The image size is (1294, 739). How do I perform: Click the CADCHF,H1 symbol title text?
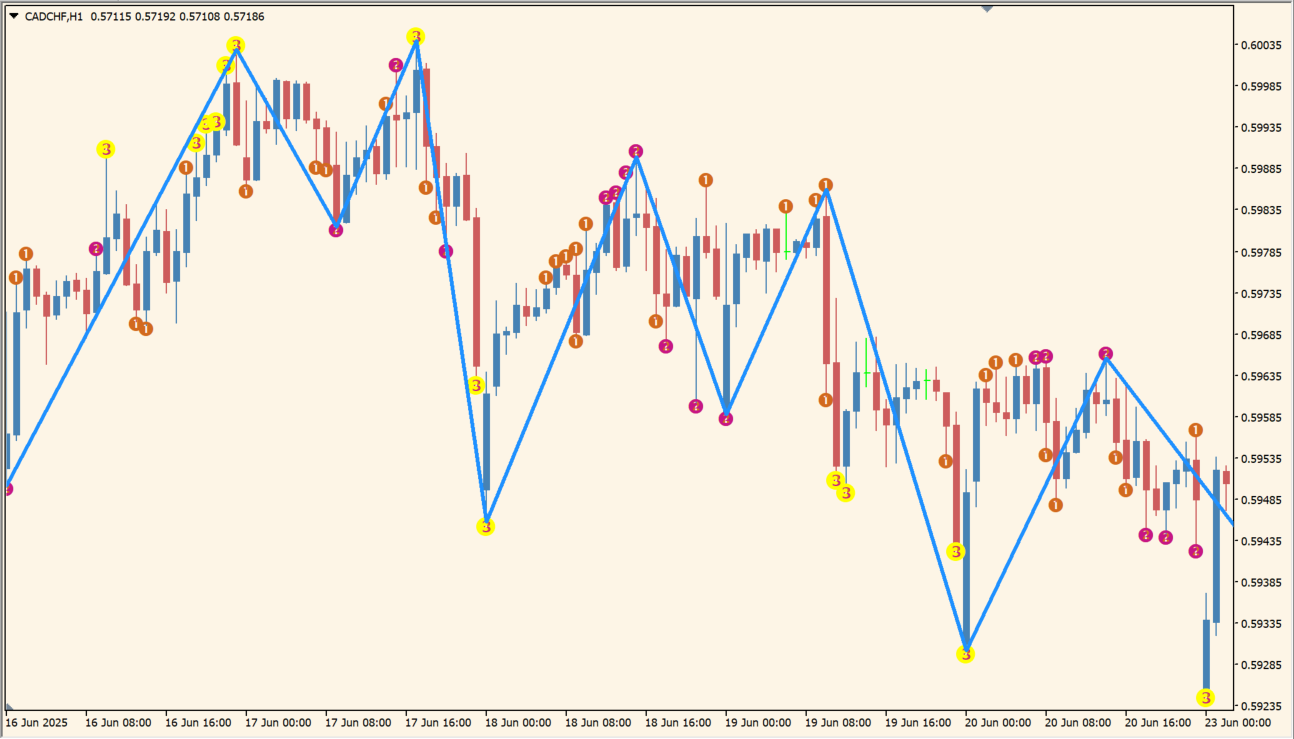(54, 17)
